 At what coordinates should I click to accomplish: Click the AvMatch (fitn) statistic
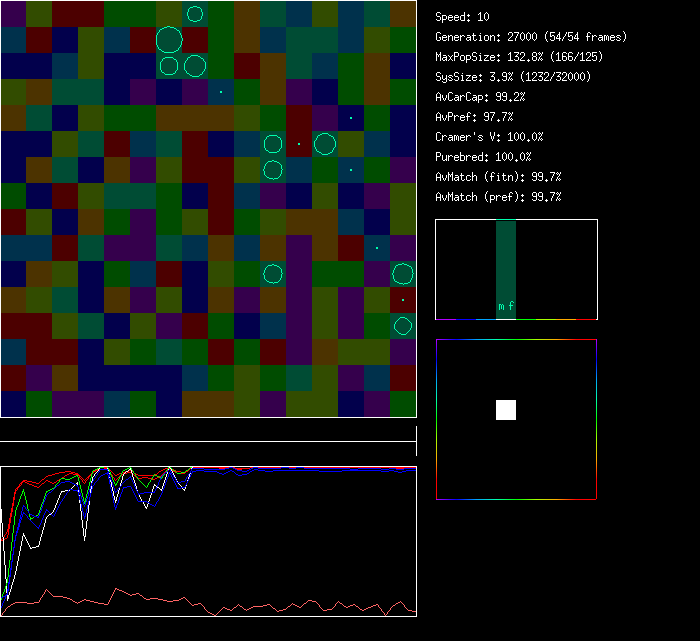click(498, 177)
